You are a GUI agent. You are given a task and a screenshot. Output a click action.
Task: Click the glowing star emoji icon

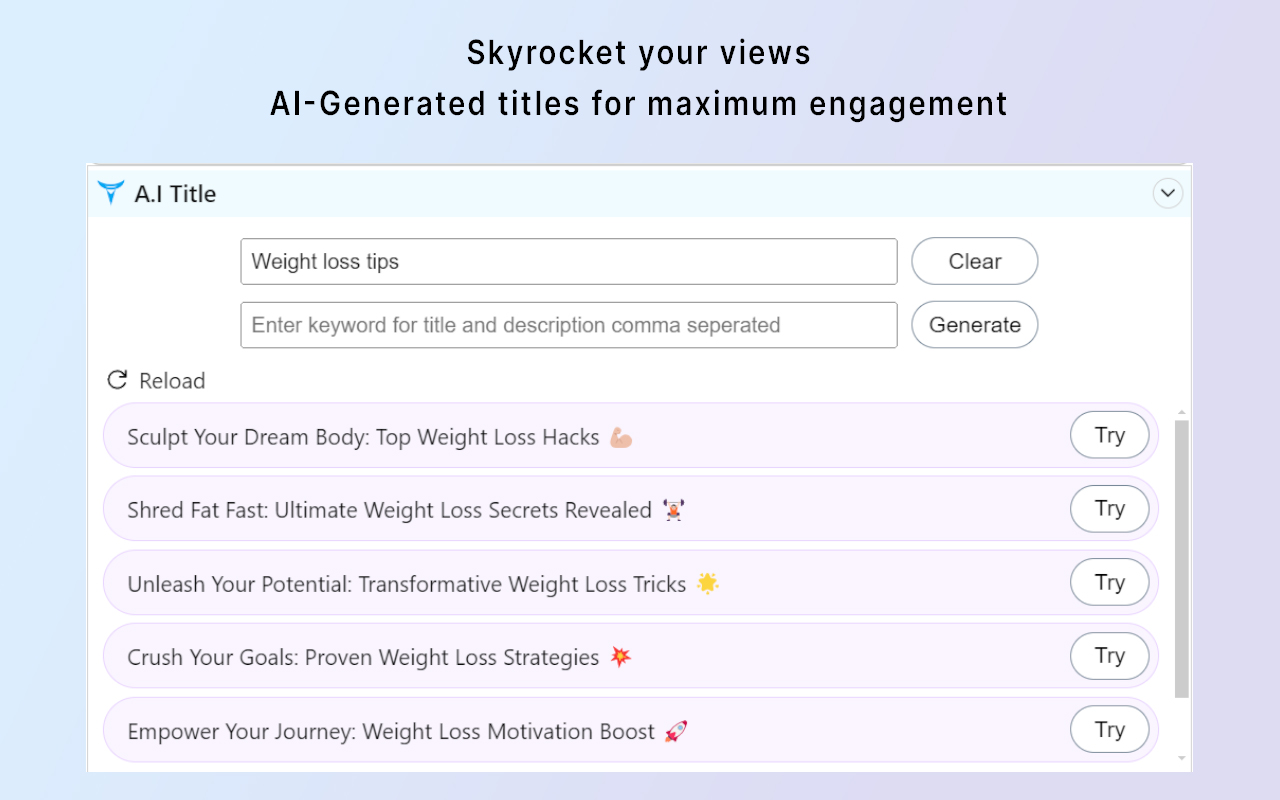click(x=708, y=584)
